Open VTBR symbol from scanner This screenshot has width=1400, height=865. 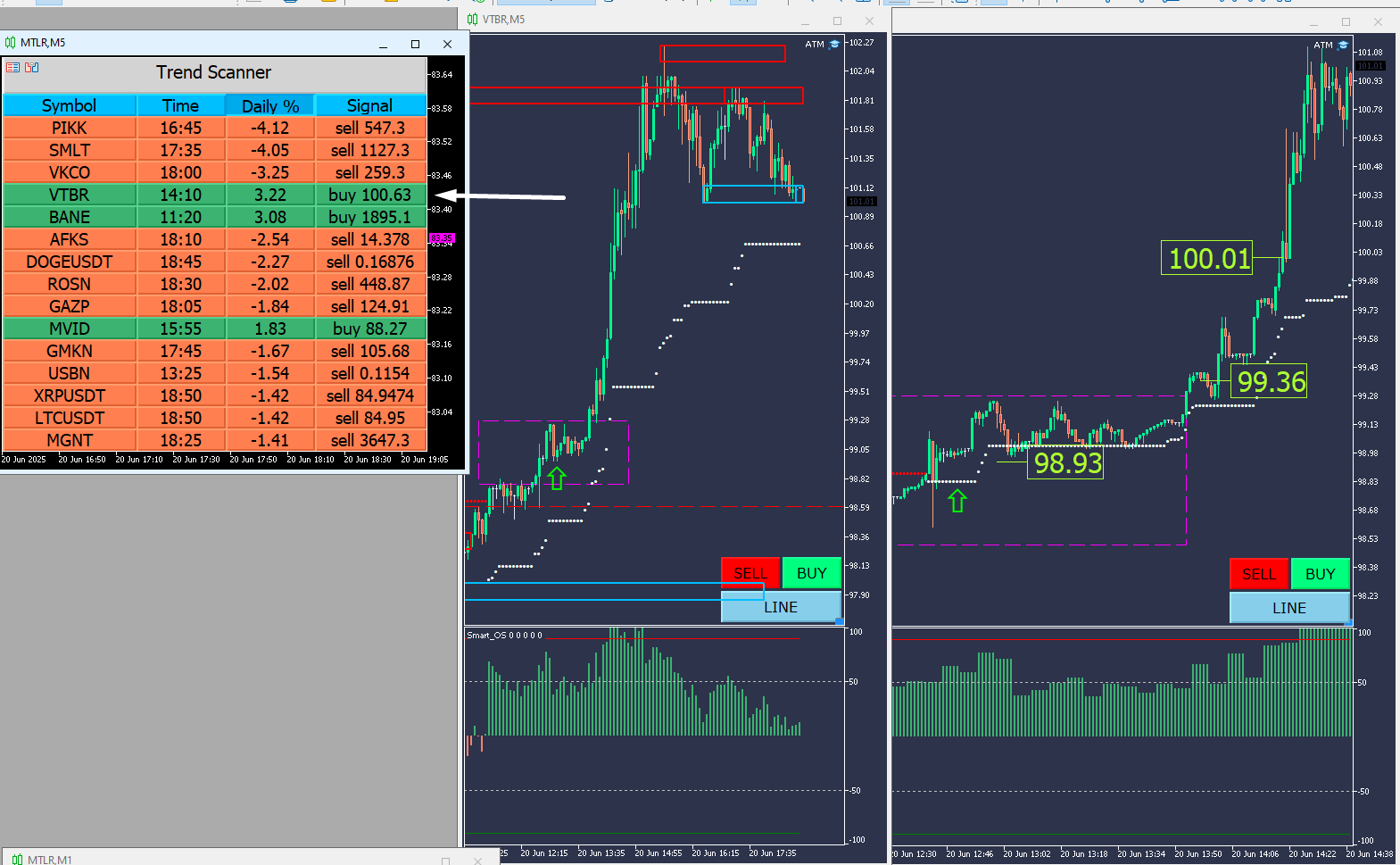[x=70, y=195]
